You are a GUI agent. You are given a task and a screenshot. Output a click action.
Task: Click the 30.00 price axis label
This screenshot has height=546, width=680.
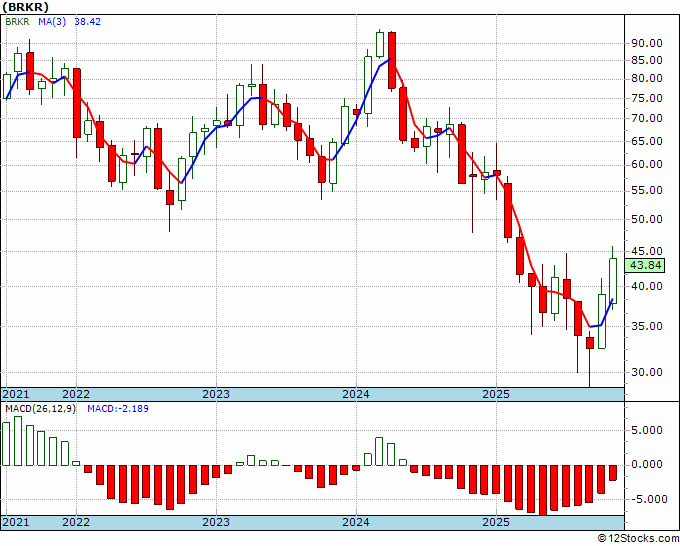point(647,372)
